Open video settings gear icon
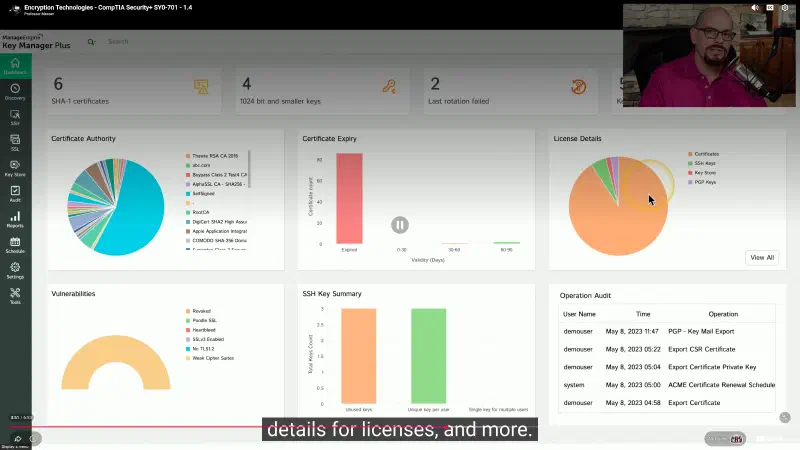The width and height of the screenshot is (800, 450). point(785,8)
